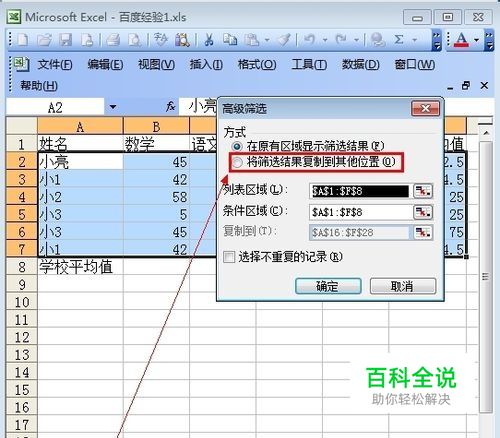Tick the 选择不重复的记录 checkbox
500x438 pixels.
[x=229, y=257]
